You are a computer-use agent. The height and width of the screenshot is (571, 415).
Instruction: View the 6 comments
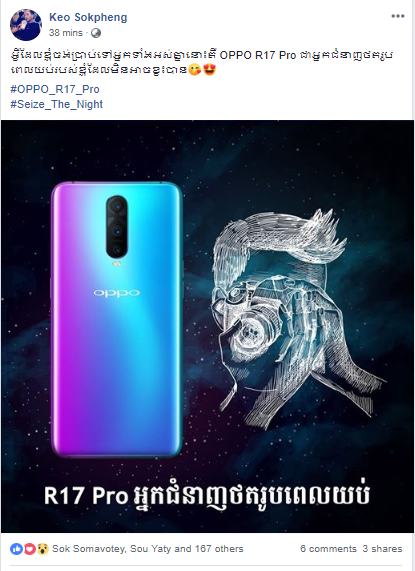click(328, 549)
